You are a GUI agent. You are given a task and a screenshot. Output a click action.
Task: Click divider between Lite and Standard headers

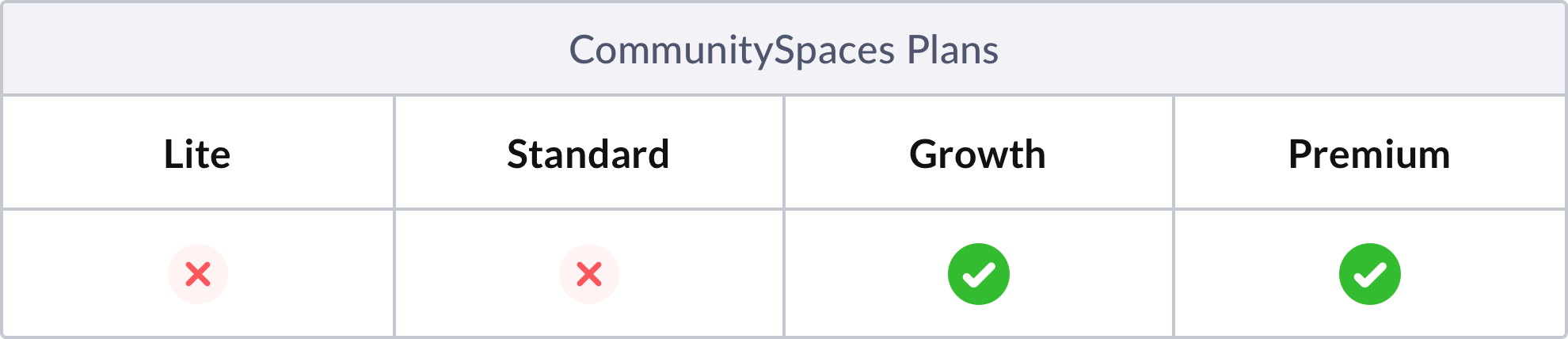pos(394,153)
